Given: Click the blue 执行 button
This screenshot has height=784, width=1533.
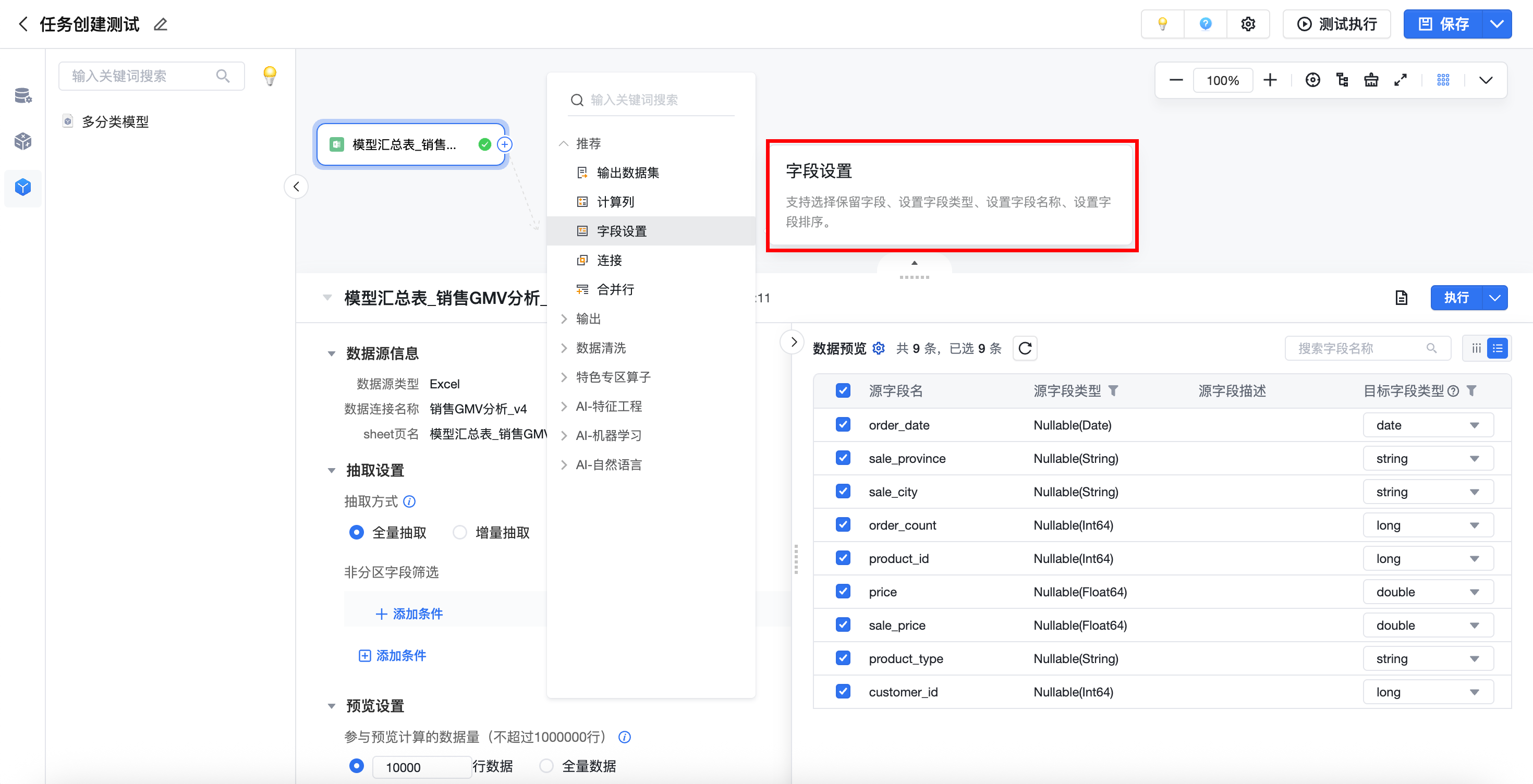Looking at the screenshot, I should (1456, 298).
